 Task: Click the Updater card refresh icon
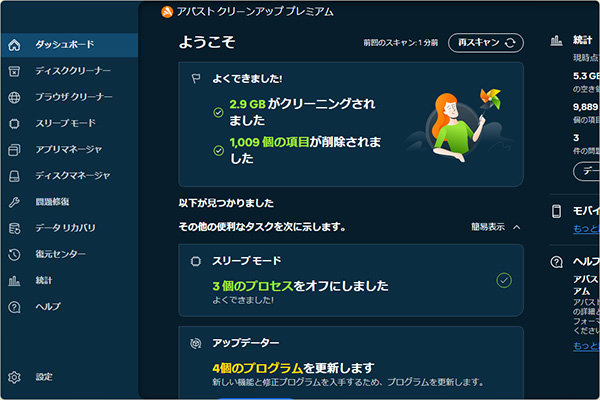point(196,343)
